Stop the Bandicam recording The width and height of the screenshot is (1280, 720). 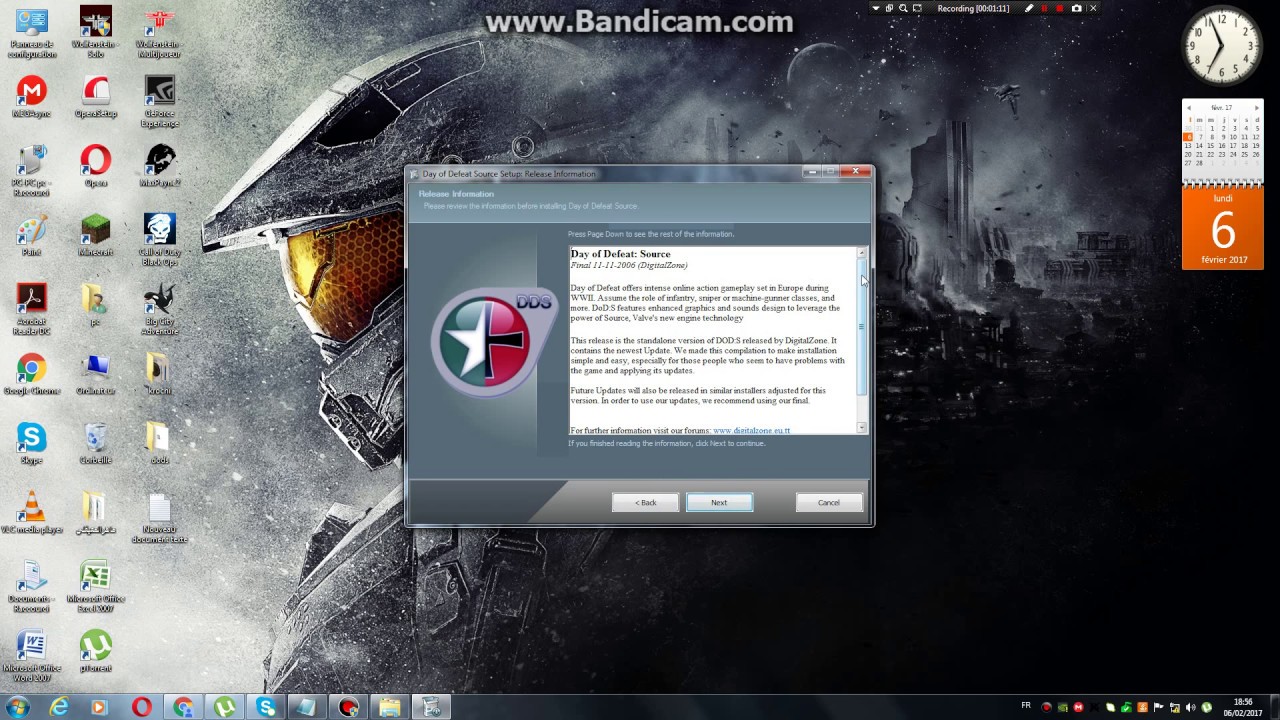click(x=1060, y=8)
